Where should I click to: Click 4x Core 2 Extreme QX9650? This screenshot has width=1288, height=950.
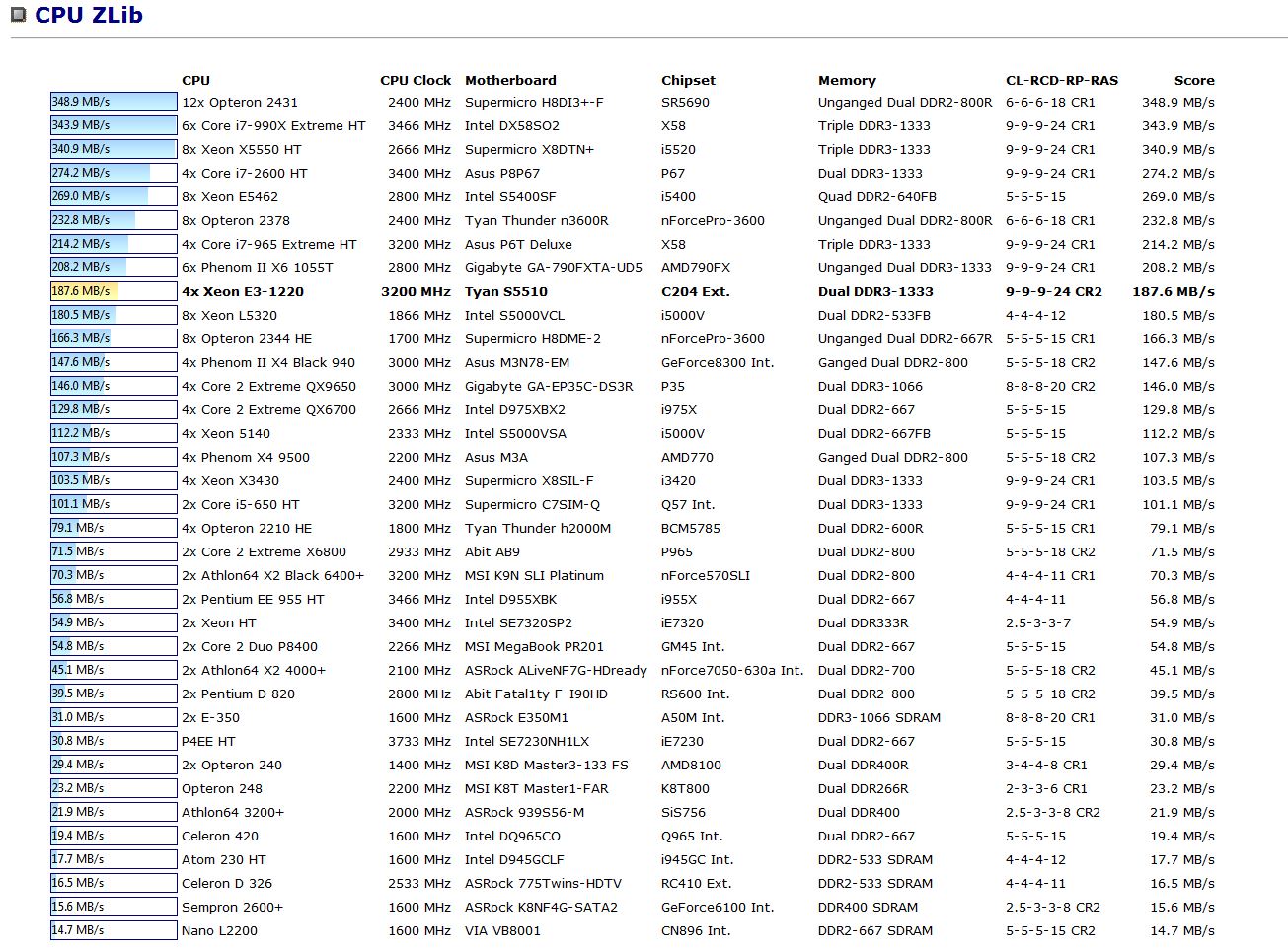click(x=268, y=386)
